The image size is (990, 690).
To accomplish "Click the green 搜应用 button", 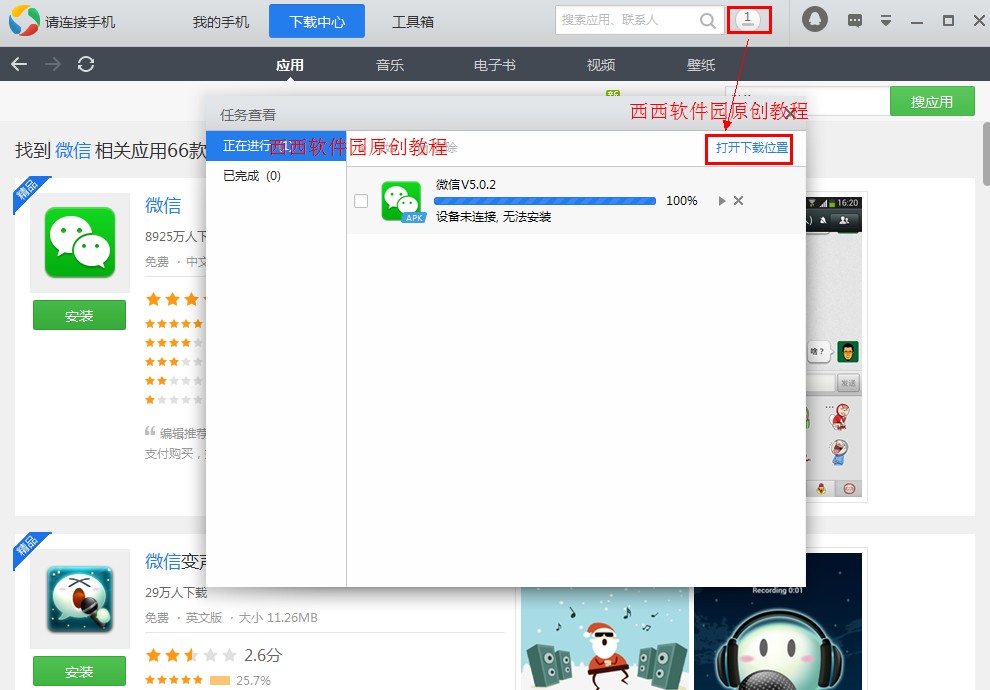I will (932, 101).
